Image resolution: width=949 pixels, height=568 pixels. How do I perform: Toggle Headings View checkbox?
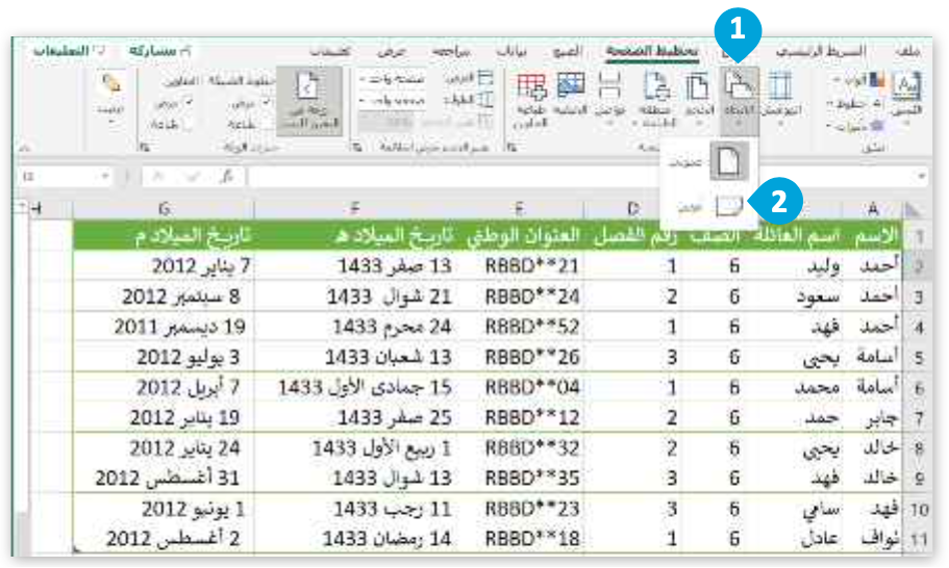click(188, 104)
